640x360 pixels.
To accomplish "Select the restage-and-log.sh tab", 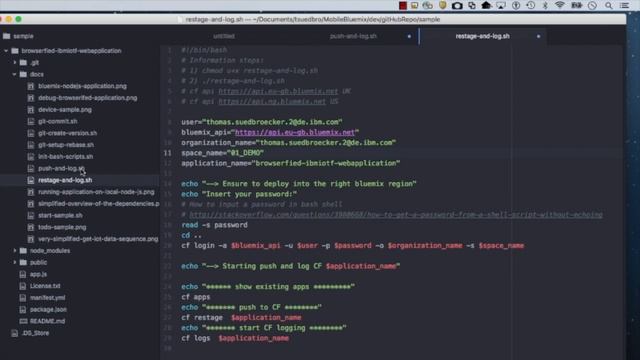I will tap(482, 36).
